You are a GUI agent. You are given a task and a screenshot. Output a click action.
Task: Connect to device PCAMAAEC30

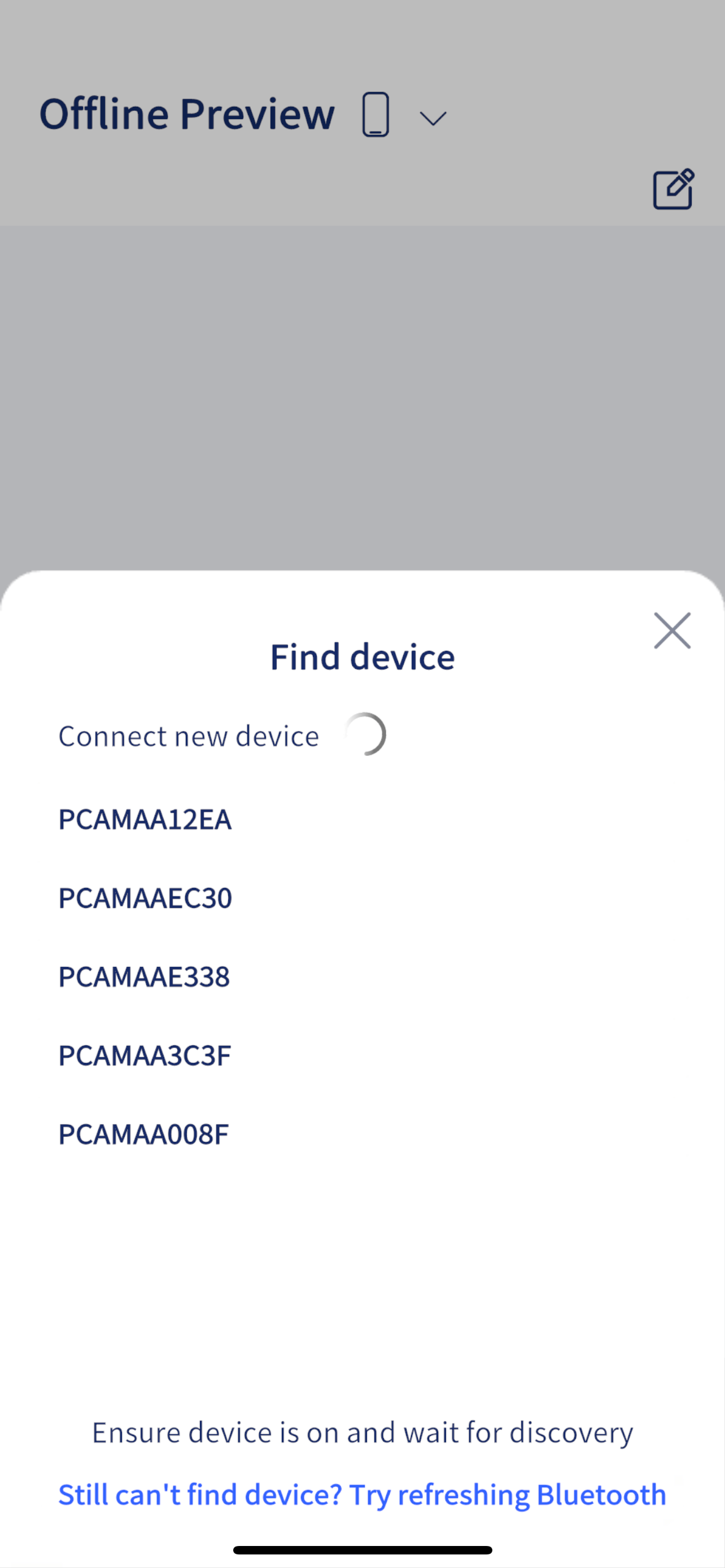[x=145, y=898]
